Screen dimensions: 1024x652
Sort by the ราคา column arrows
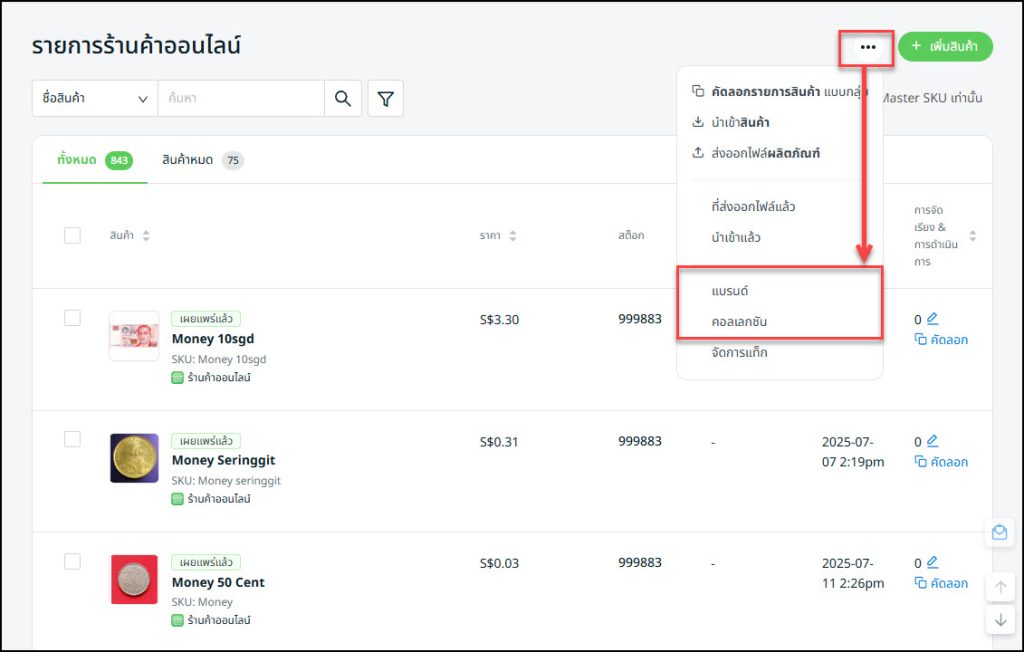pyautogui.click(x=513, y=236)
